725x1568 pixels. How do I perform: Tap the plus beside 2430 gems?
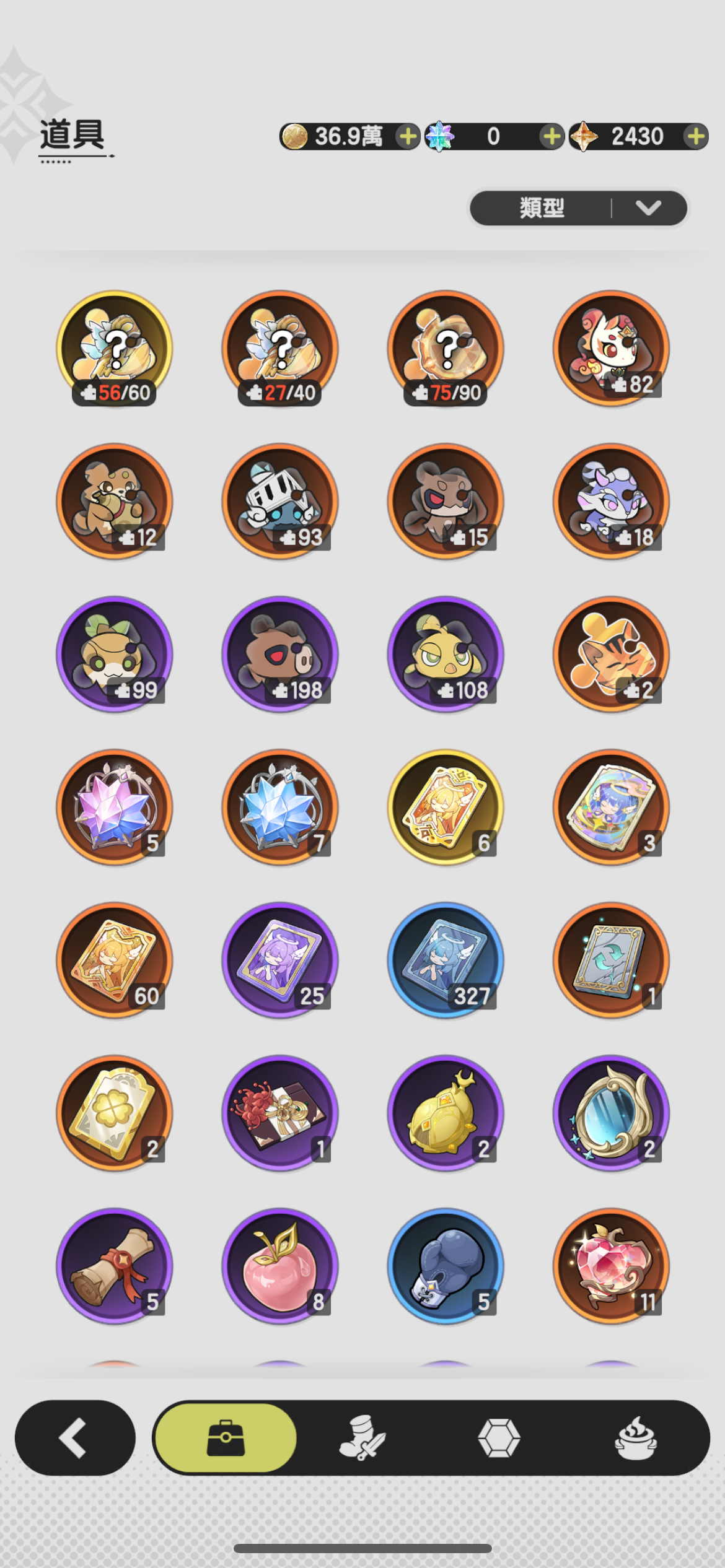[x=696, y=136]
